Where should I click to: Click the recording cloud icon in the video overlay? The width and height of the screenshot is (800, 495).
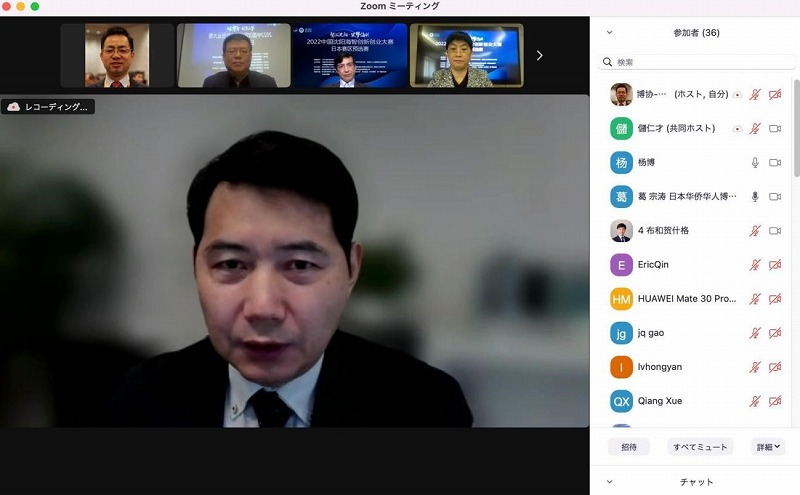pos(14,106)
